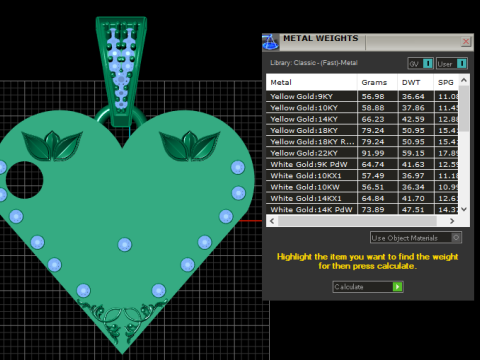Select the scrollwork ornament at heart tip
Viewport: 480px width, 360px height.
pyautogui.click(x=122, y=321)
